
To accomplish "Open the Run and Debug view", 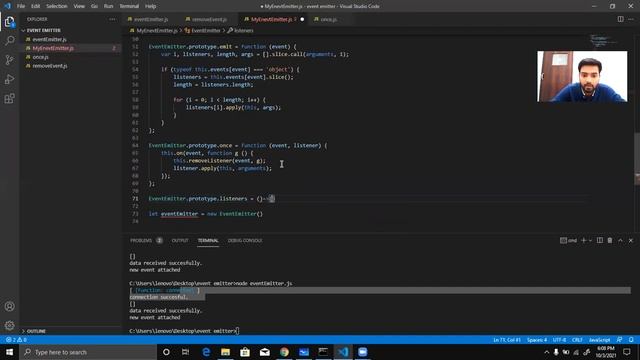I will [9, 79].
